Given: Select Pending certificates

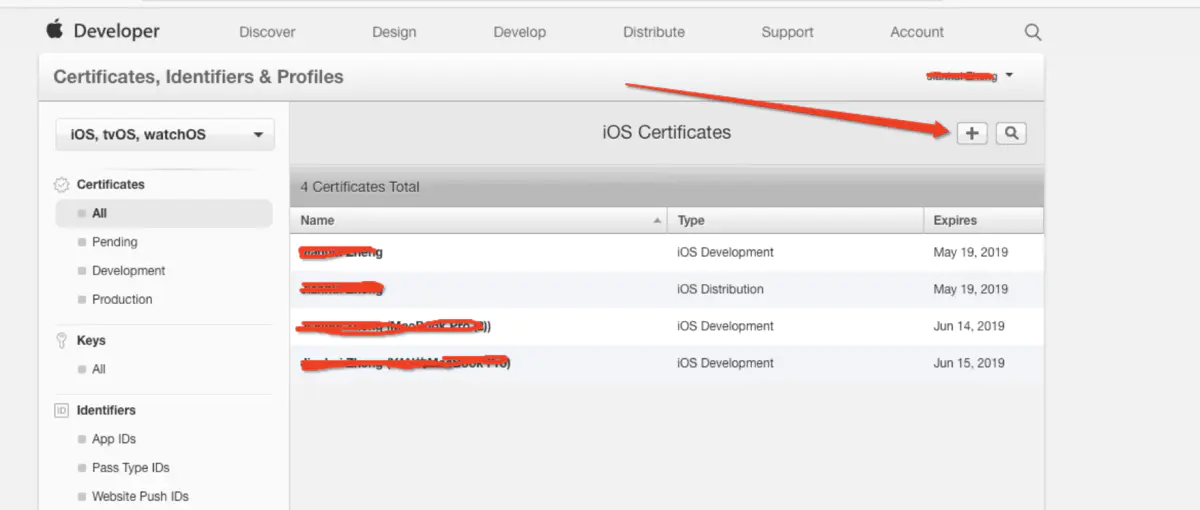Looking at the screenshot, I should [114, 242].
